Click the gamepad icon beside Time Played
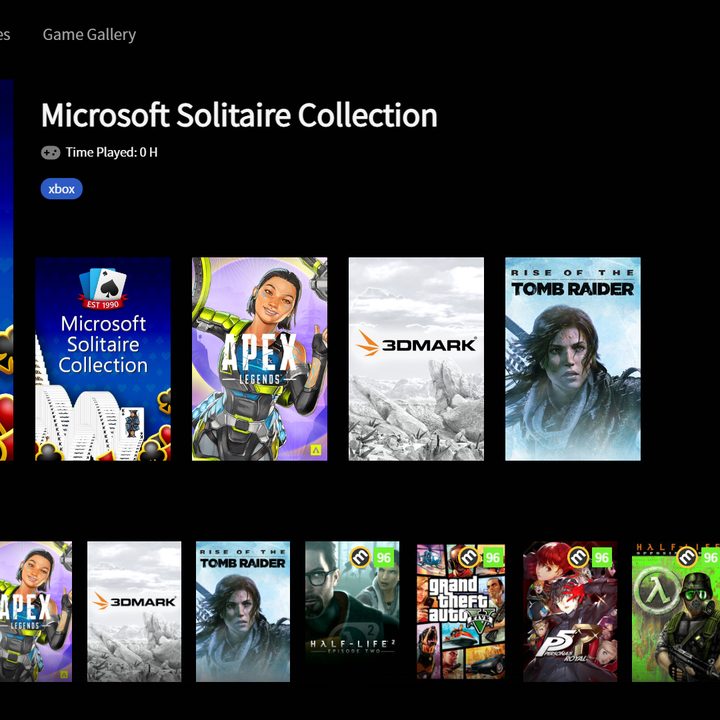 pyautogui.click(x=51, y=152)
